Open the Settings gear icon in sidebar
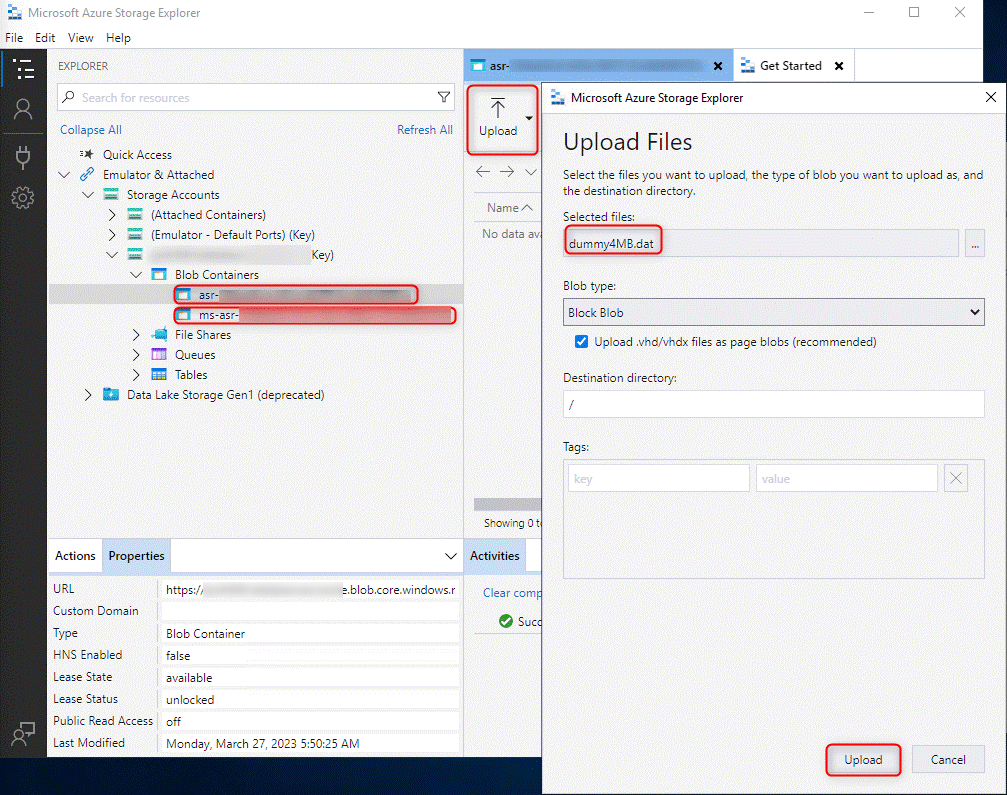1007x795 pixels. [23, 198]
